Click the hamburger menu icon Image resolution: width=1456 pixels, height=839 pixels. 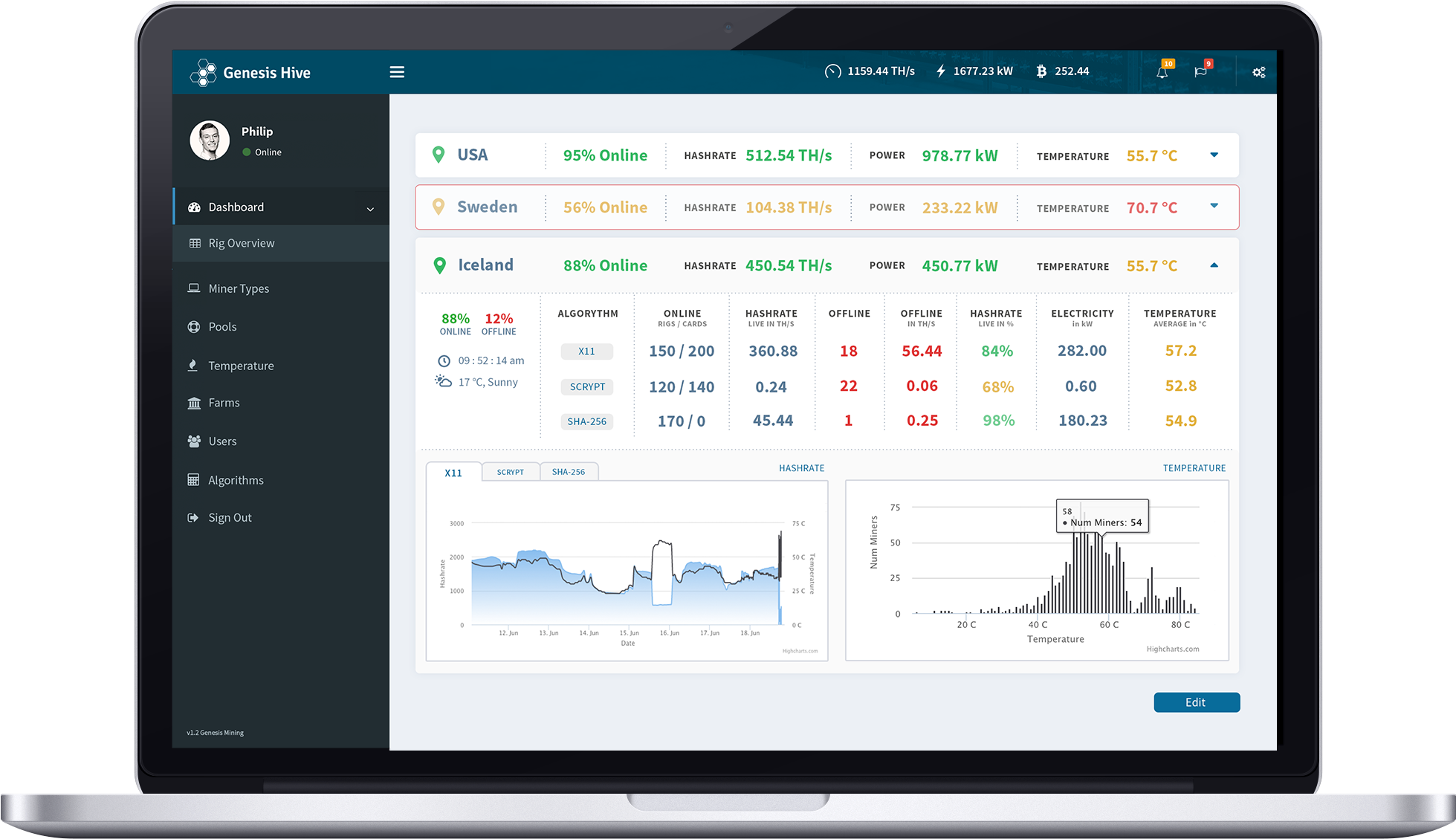(x=397, y=72)
